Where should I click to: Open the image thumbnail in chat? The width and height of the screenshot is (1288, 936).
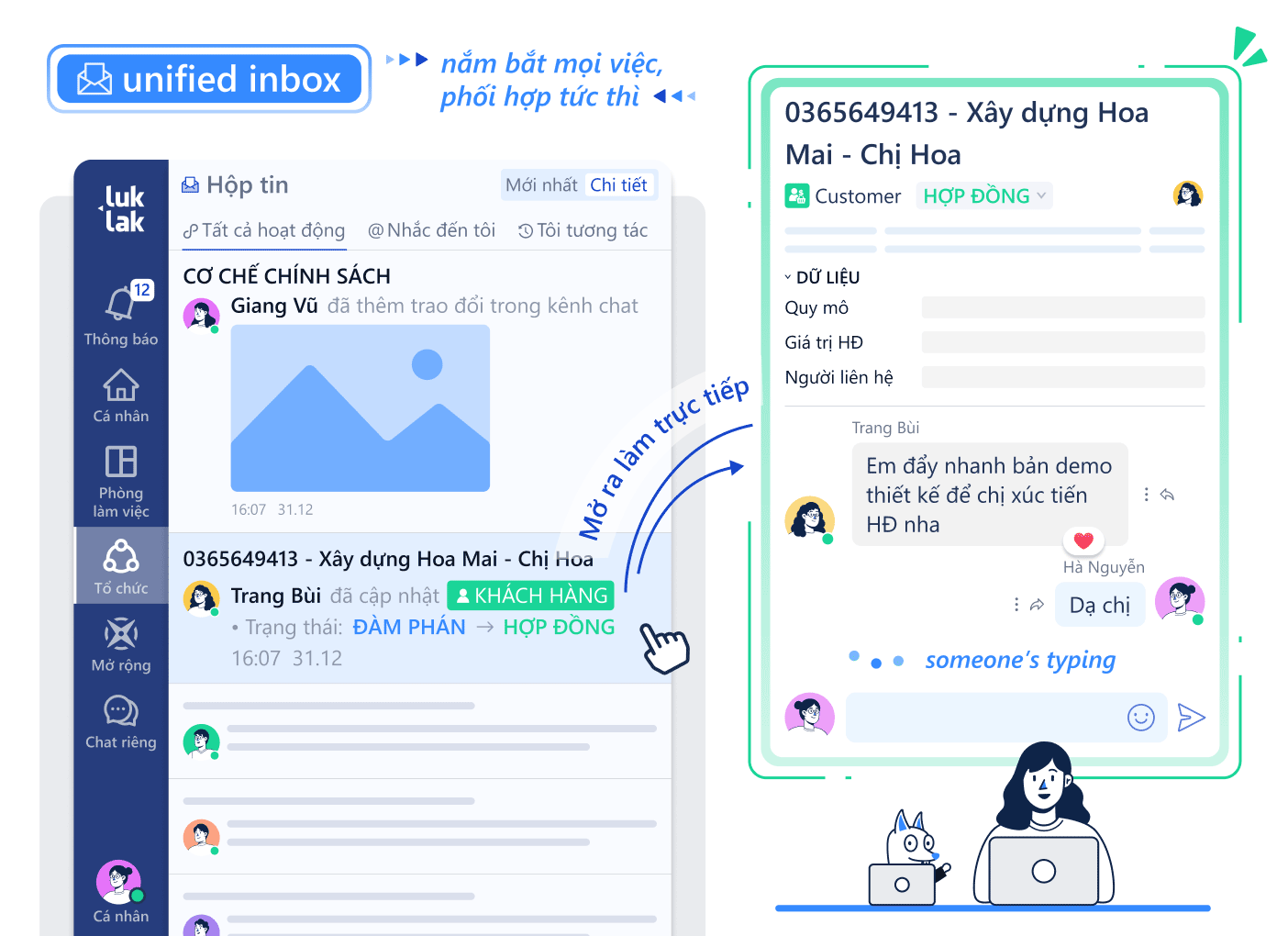pyautogui.click(x=361, y=408)
